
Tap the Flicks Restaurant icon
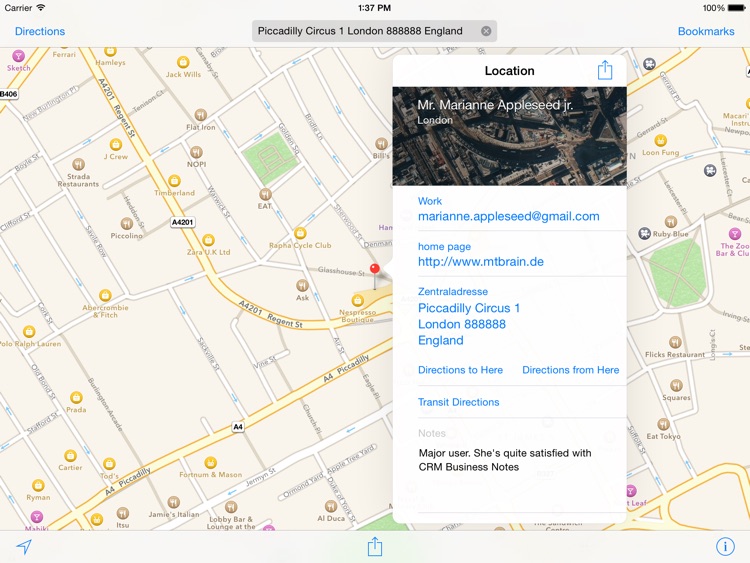675,342
